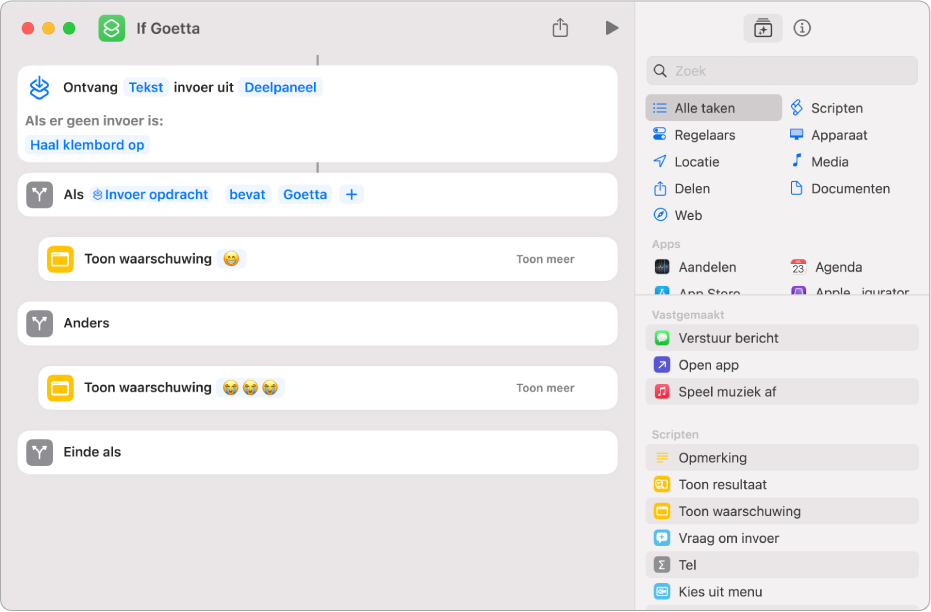Choose the Speel muziek af action
The height and width of the screenshot is (612, 931).
(782, 392)
